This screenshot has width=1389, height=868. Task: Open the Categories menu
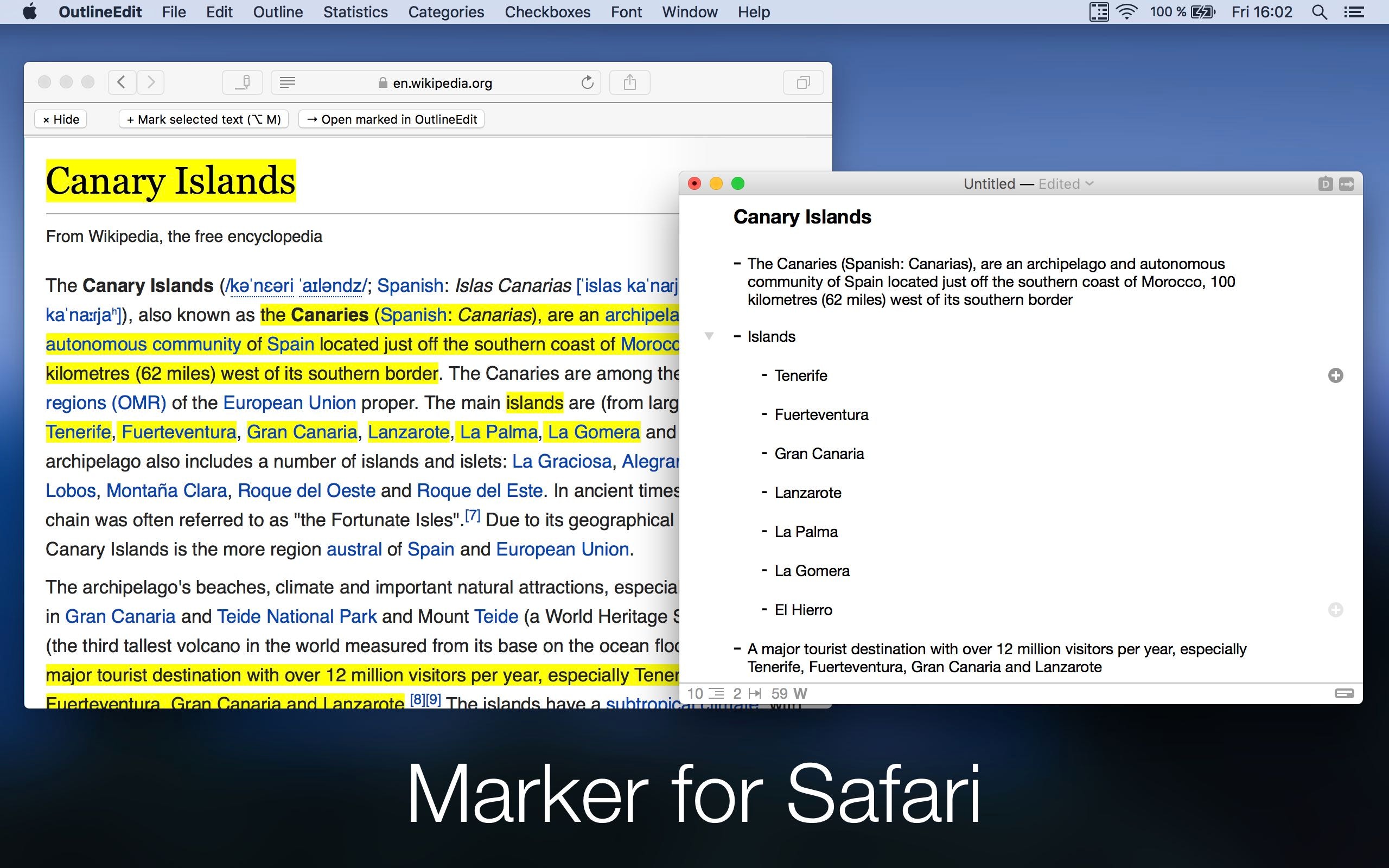[446, 12]
